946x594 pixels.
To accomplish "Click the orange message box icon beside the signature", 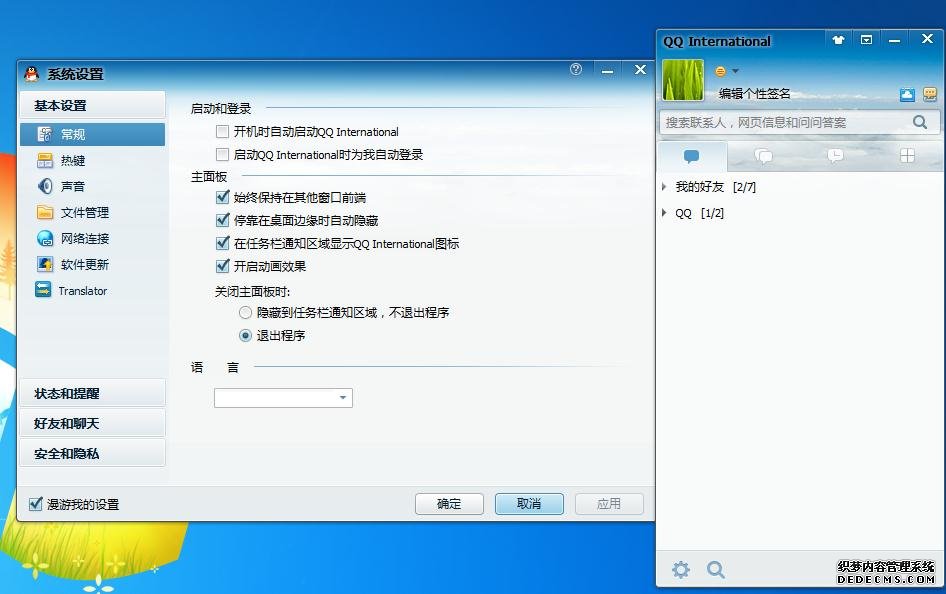I will coord(930,94).
